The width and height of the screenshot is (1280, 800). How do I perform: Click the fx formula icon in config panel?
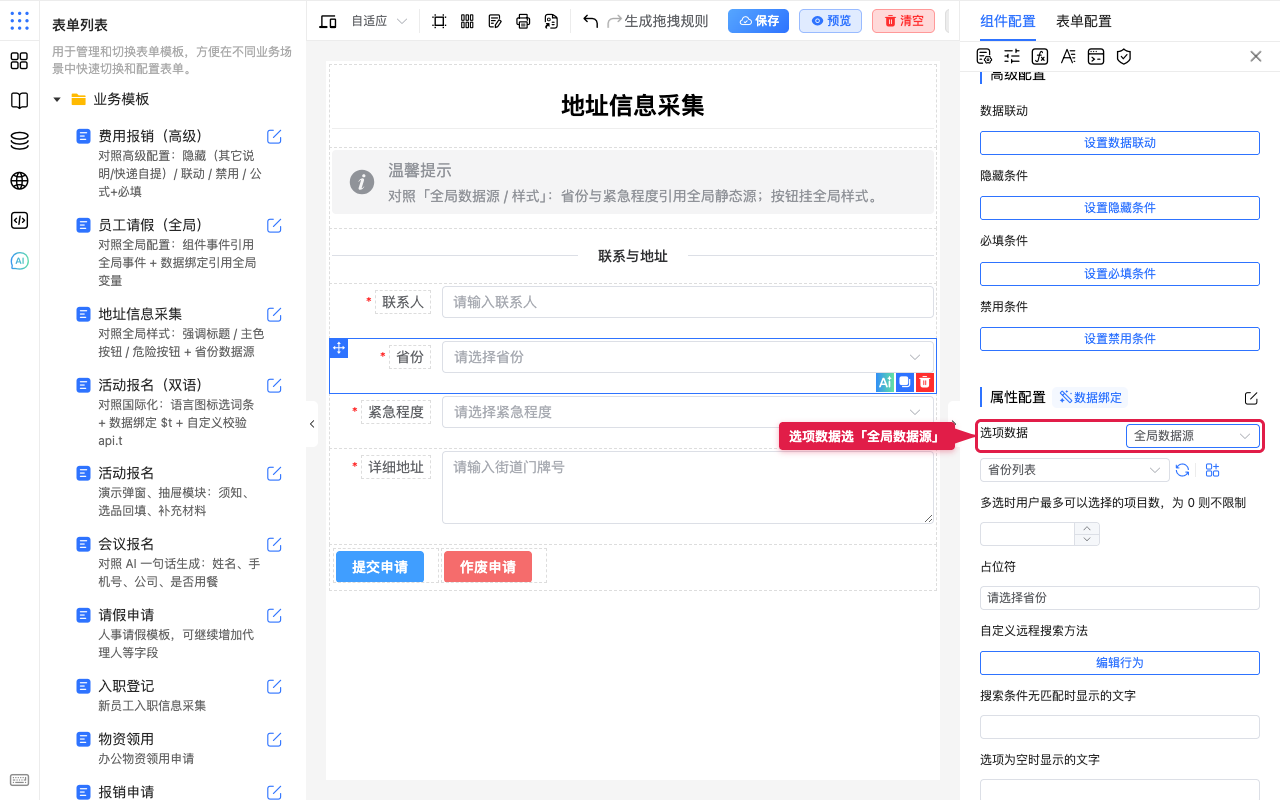tap(1040, 56)
